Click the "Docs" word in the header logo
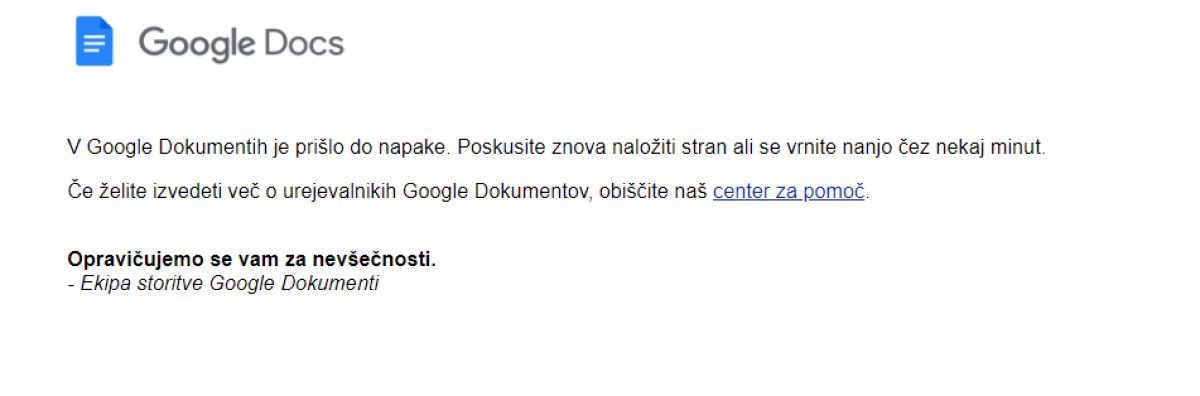Viewport: 1200px width, 396px height. [304, 42]
